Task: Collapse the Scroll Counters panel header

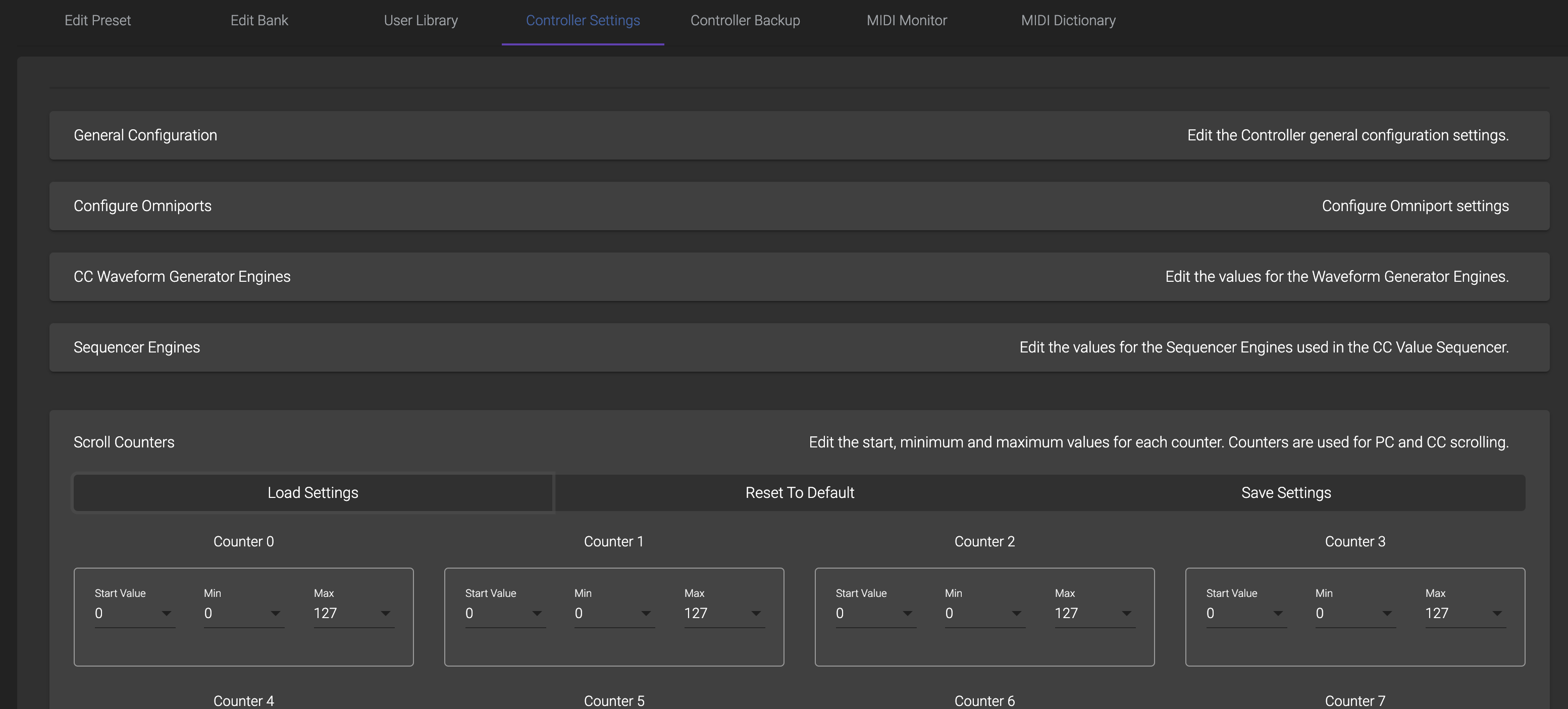Action: click(x=799, y=442)
